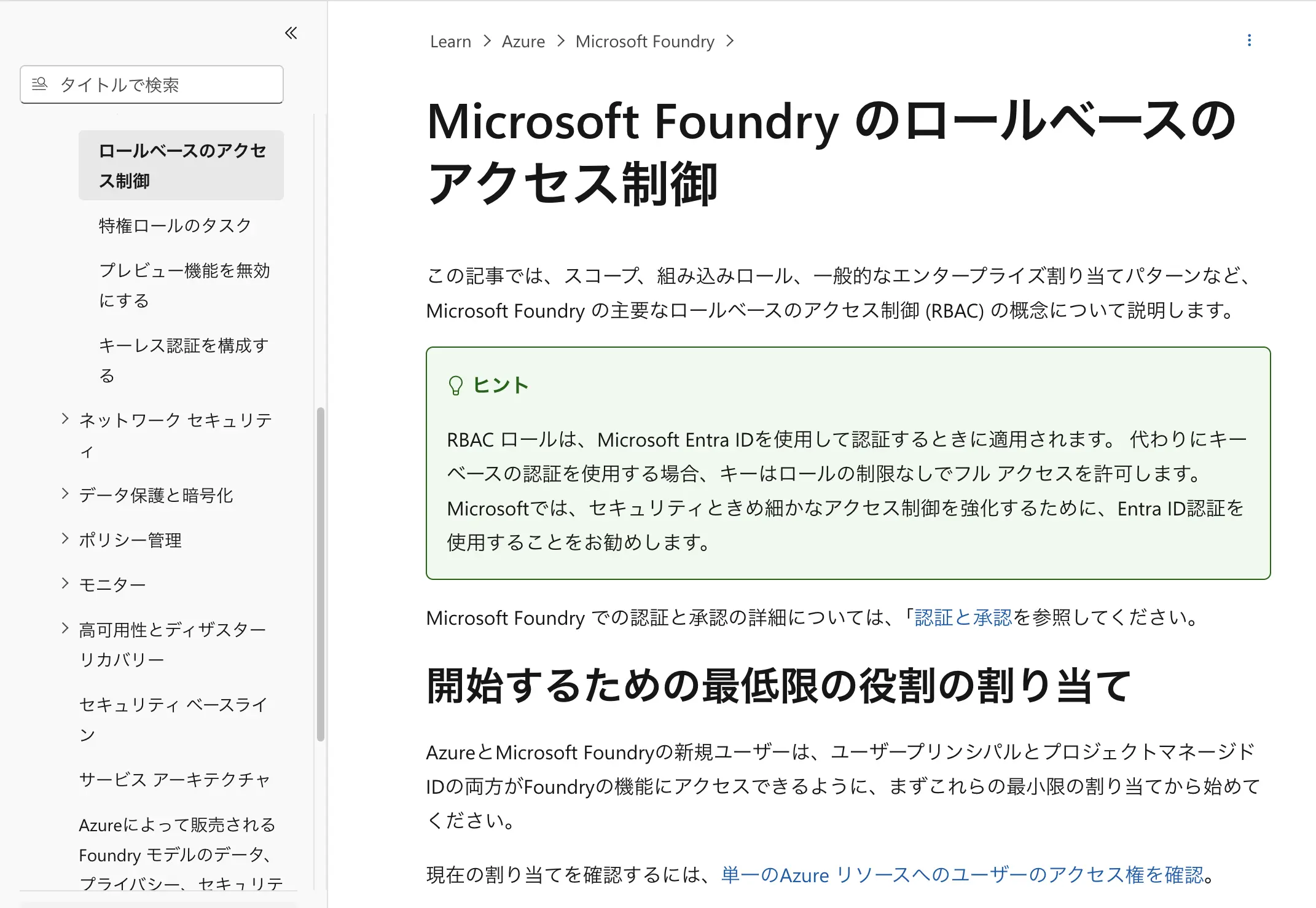
Task: Click the sidebar vertical scrollbar thumb
Action: [320, 574]
